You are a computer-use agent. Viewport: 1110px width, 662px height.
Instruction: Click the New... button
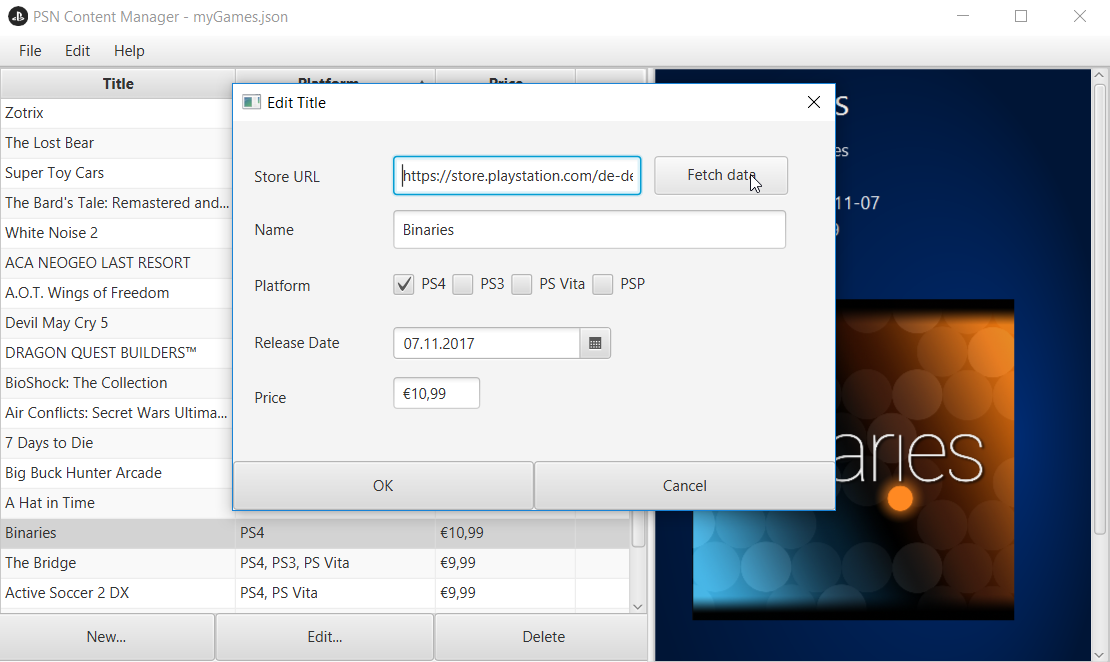tap(107, 637)
